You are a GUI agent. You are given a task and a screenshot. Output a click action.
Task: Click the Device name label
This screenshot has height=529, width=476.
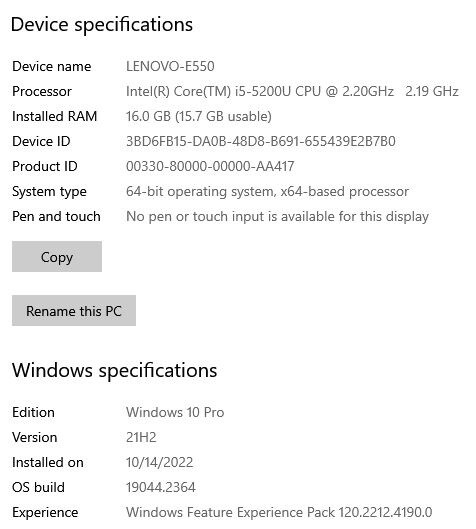tap(52, 66)
